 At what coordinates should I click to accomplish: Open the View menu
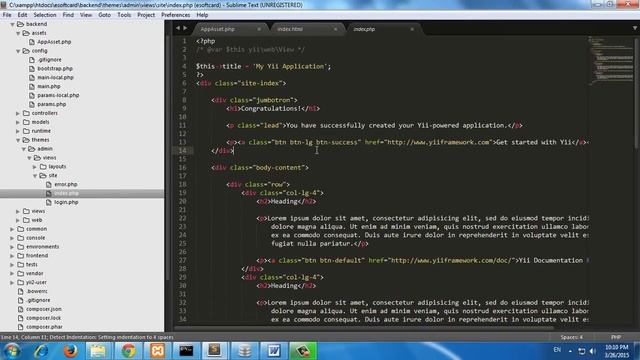(x=86, y=15)
